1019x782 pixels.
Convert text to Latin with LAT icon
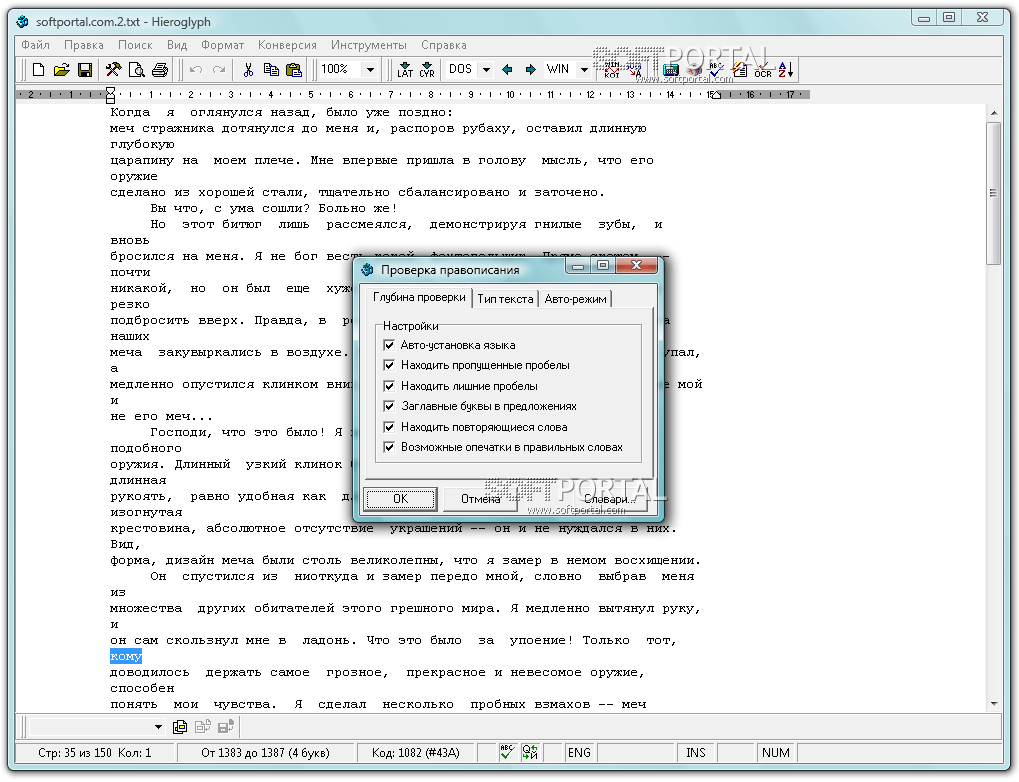pyautogui.click(x=405, y=70)
